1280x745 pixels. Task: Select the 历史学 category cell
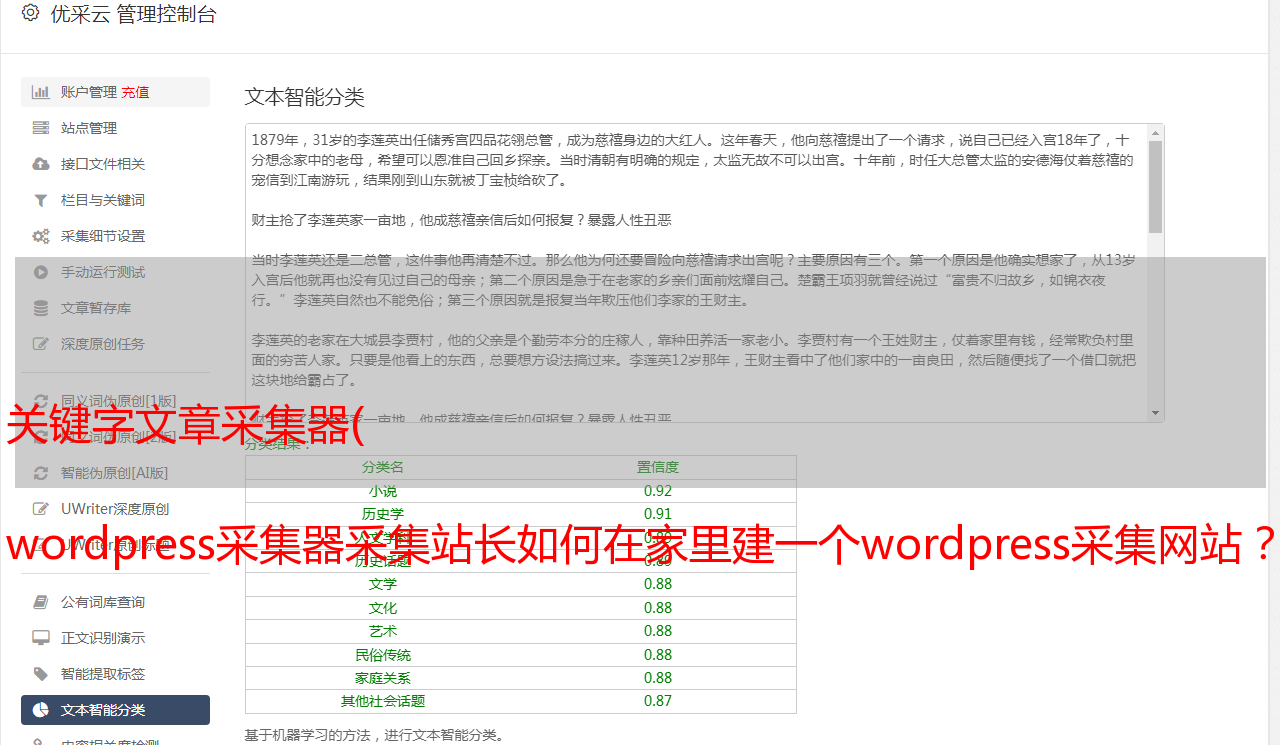click(x=383, y=514)
